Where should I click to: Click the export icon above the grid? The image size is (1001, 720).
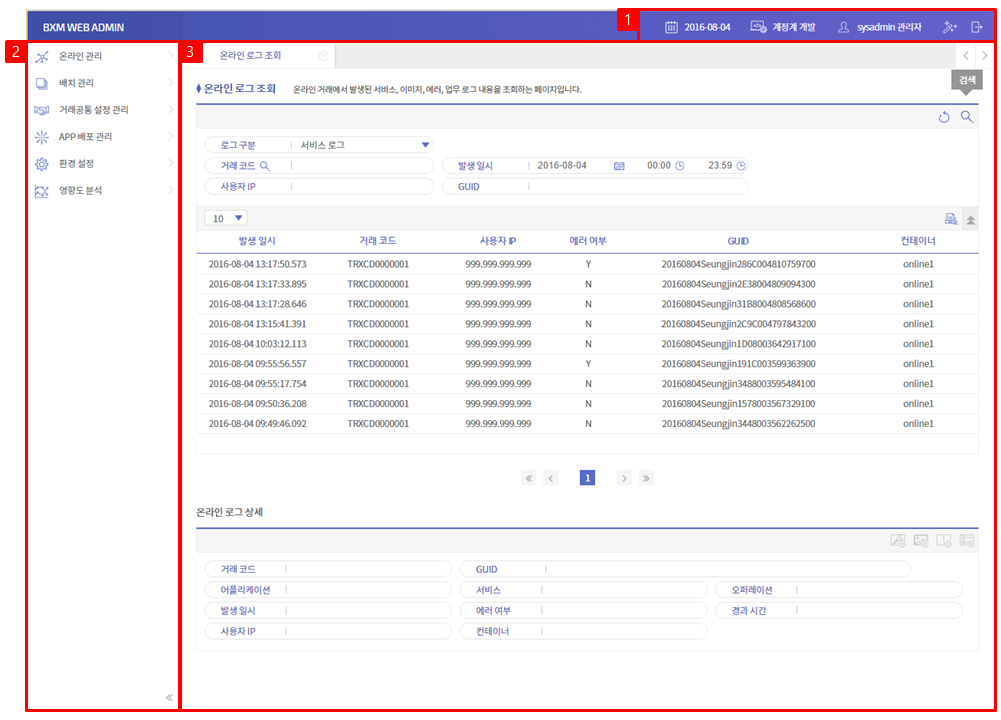point(951,220)
